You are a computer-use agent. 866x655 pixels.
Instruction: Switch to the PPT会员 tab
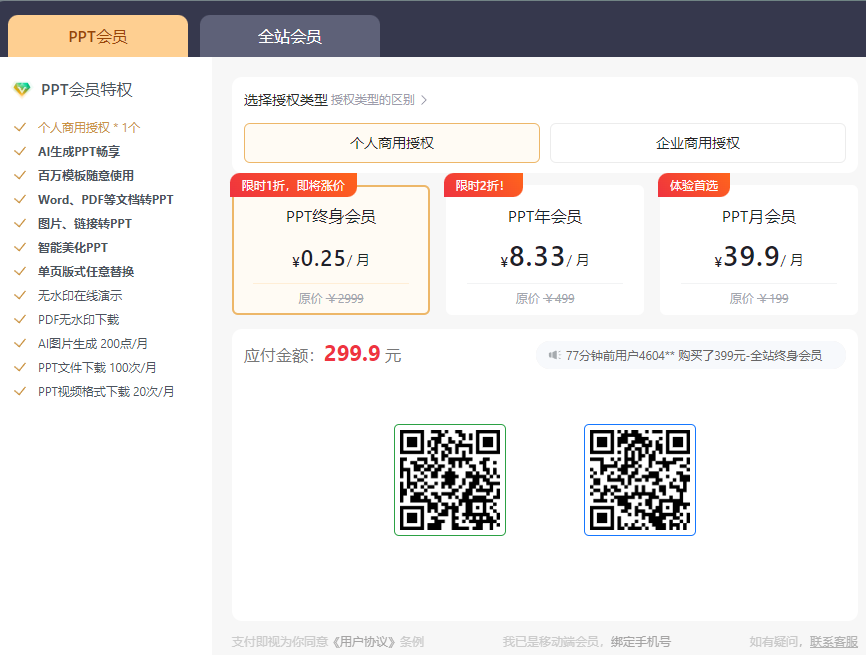(98, 36)
